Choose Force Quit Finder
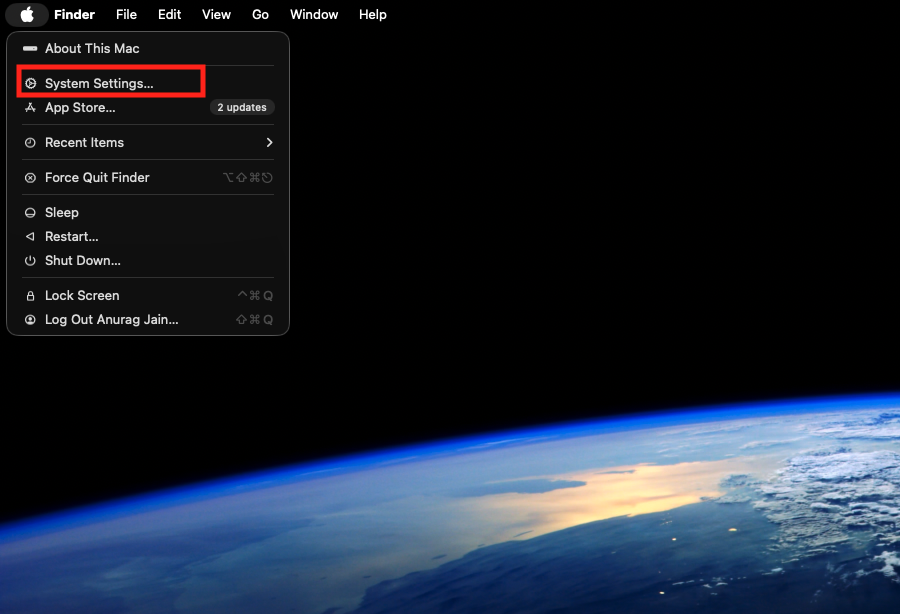900x614 pixels. click(97, 178)
